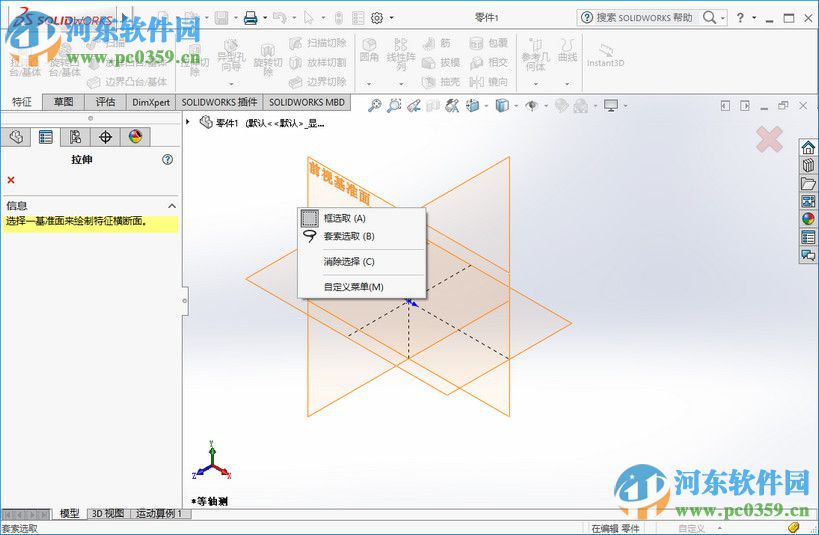Click the File Properties list icon
The width and height of the screenshot is (819, 535).
pos(358,18)
